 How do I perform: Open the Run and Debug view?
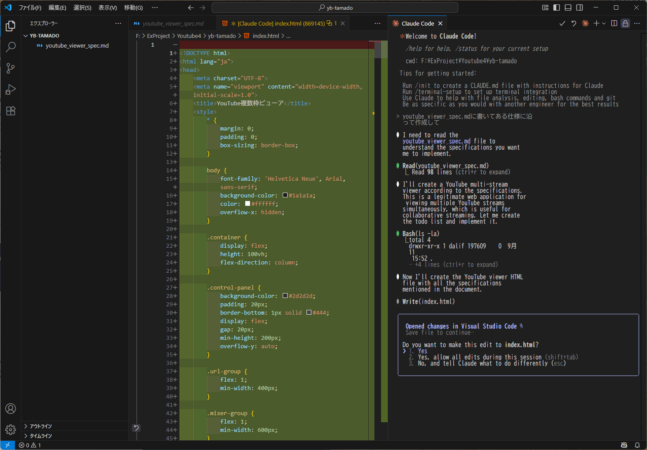coord(10,90)
